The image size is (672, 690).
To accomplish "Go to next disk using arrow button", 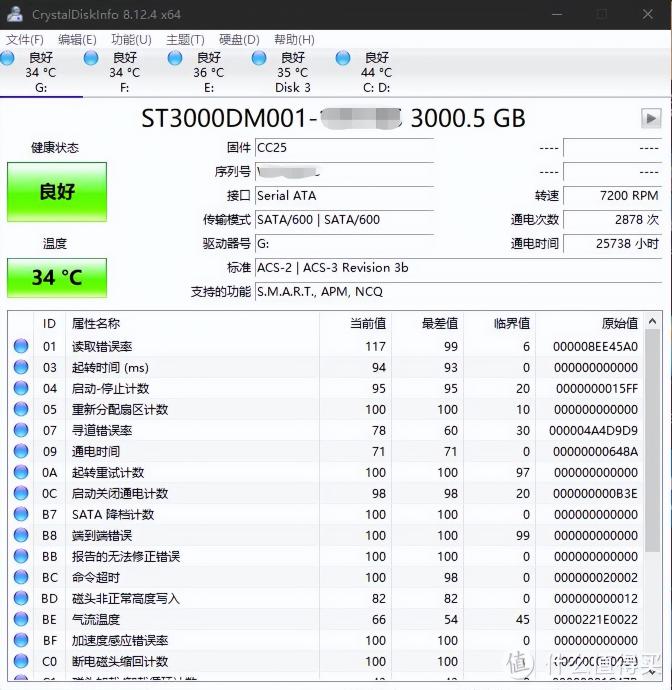I will 651,118.
